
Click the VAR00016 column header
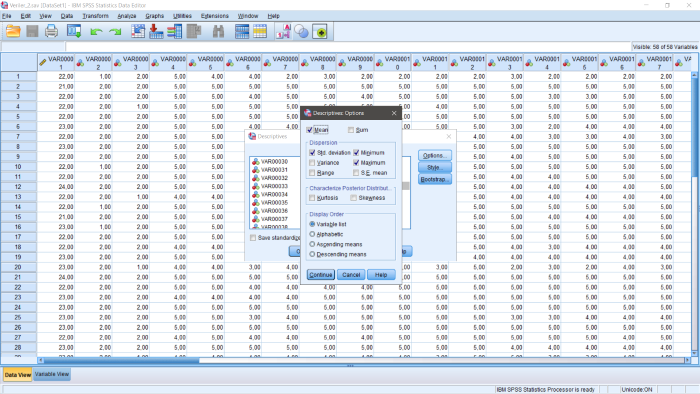coord(617,63)
